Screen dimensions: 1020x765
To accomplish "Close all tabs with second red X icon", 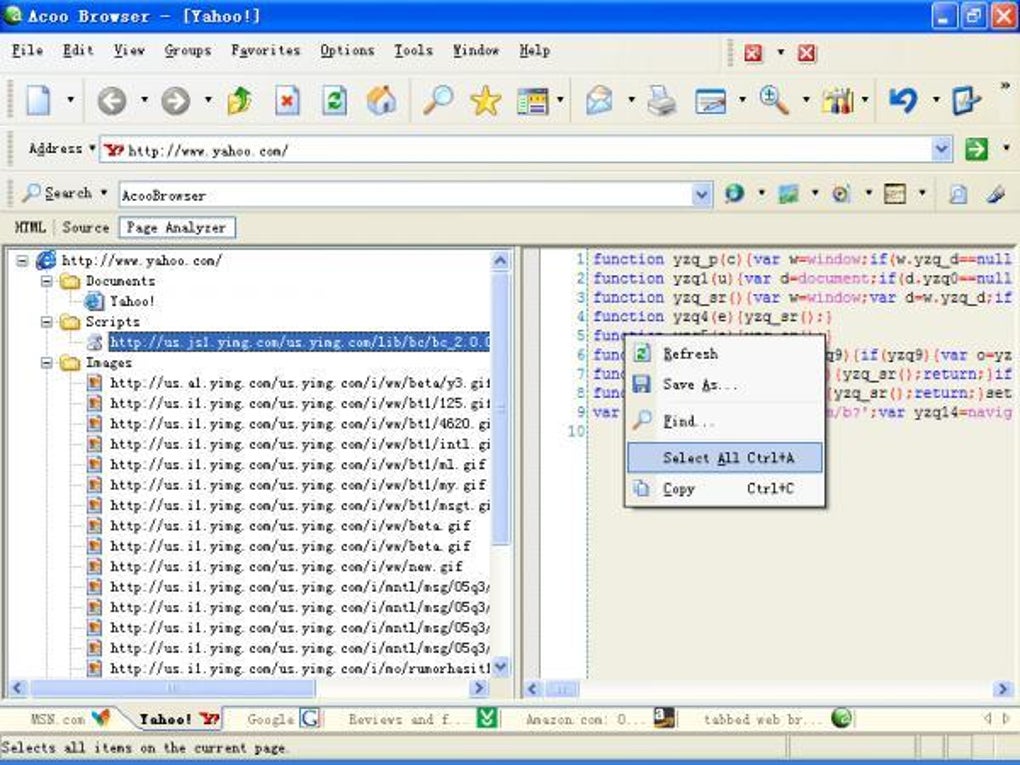I will point(807,53).
